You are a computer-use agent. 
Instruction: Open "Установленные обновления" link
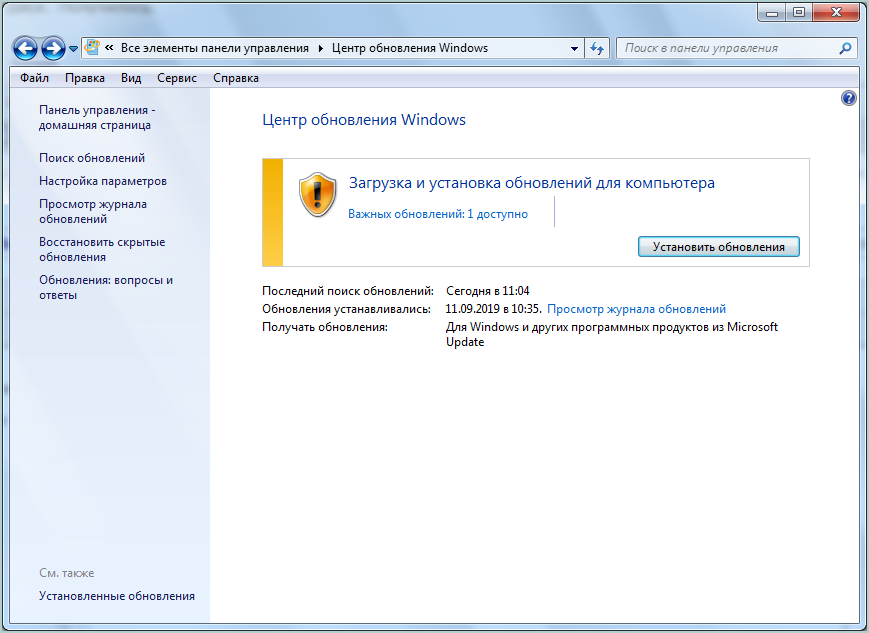pos(117,596)
